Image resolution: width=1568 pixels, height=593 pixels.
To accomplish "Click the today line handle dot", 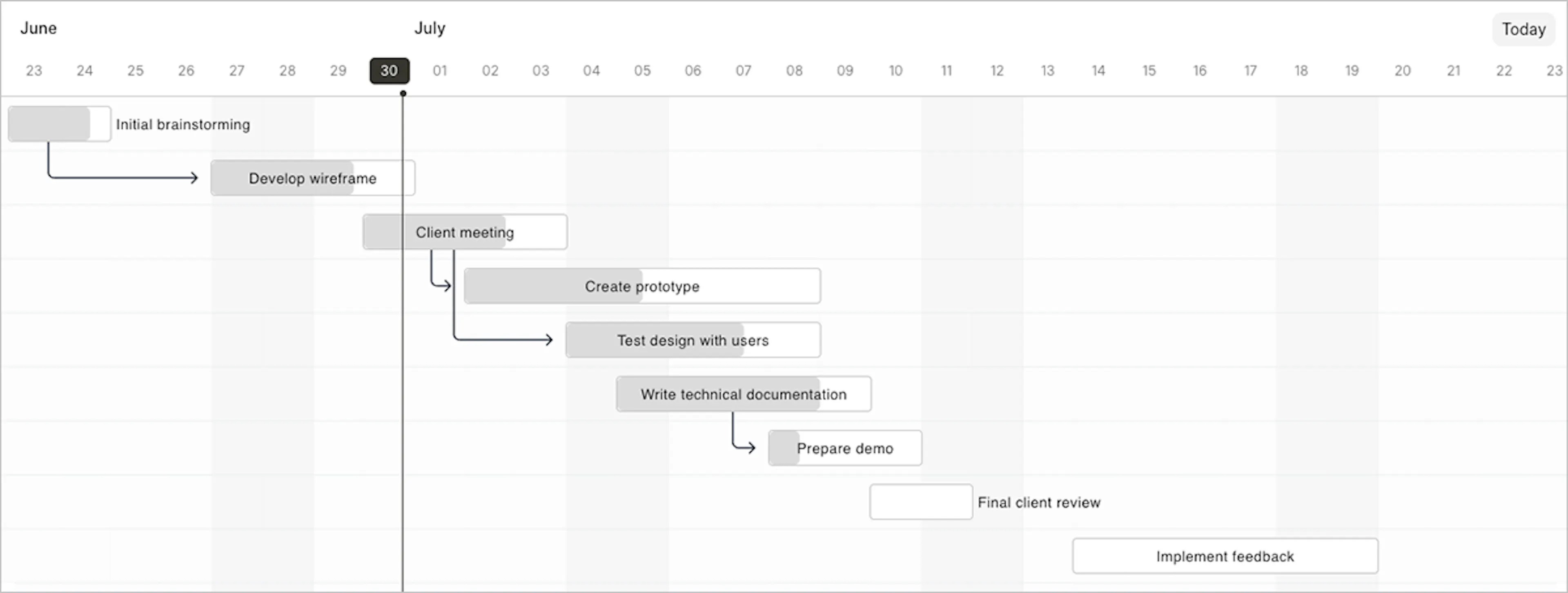I will (403, 93).
